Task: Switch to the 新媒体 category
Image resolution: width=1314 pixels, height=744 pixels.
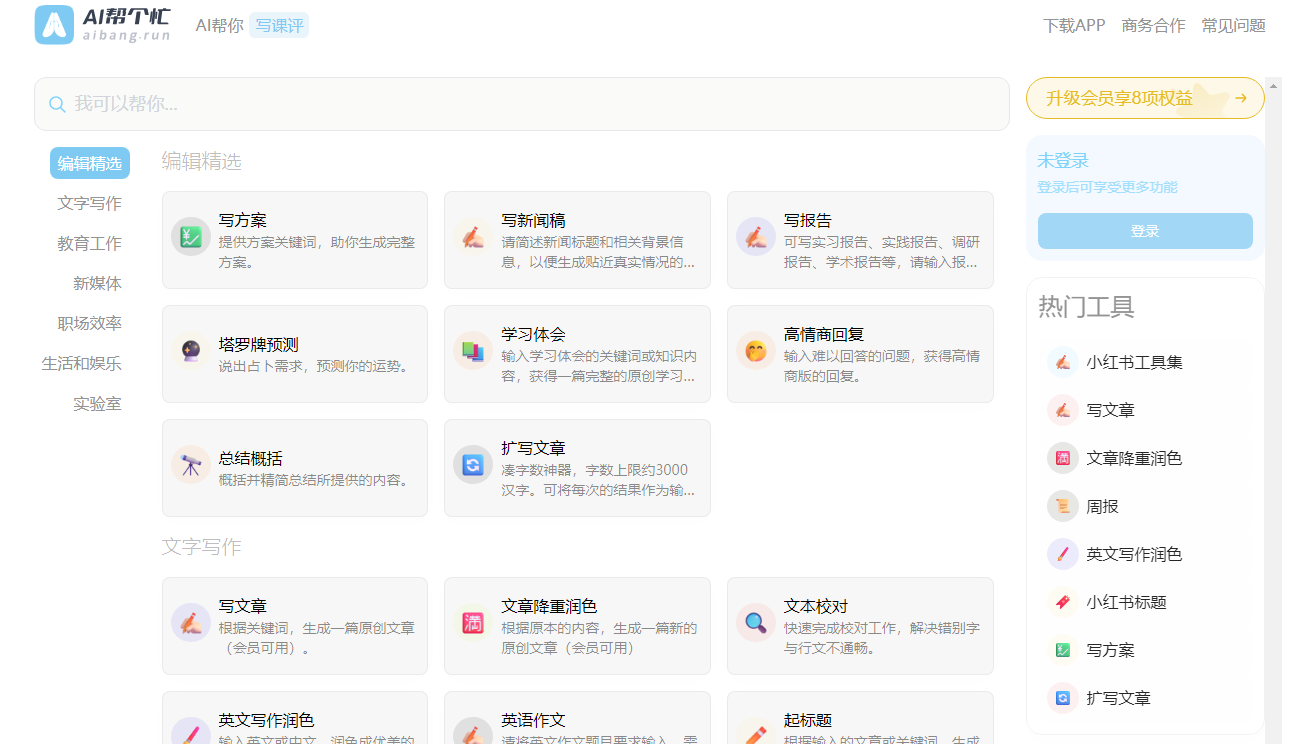Action: (x=98, y=283)
